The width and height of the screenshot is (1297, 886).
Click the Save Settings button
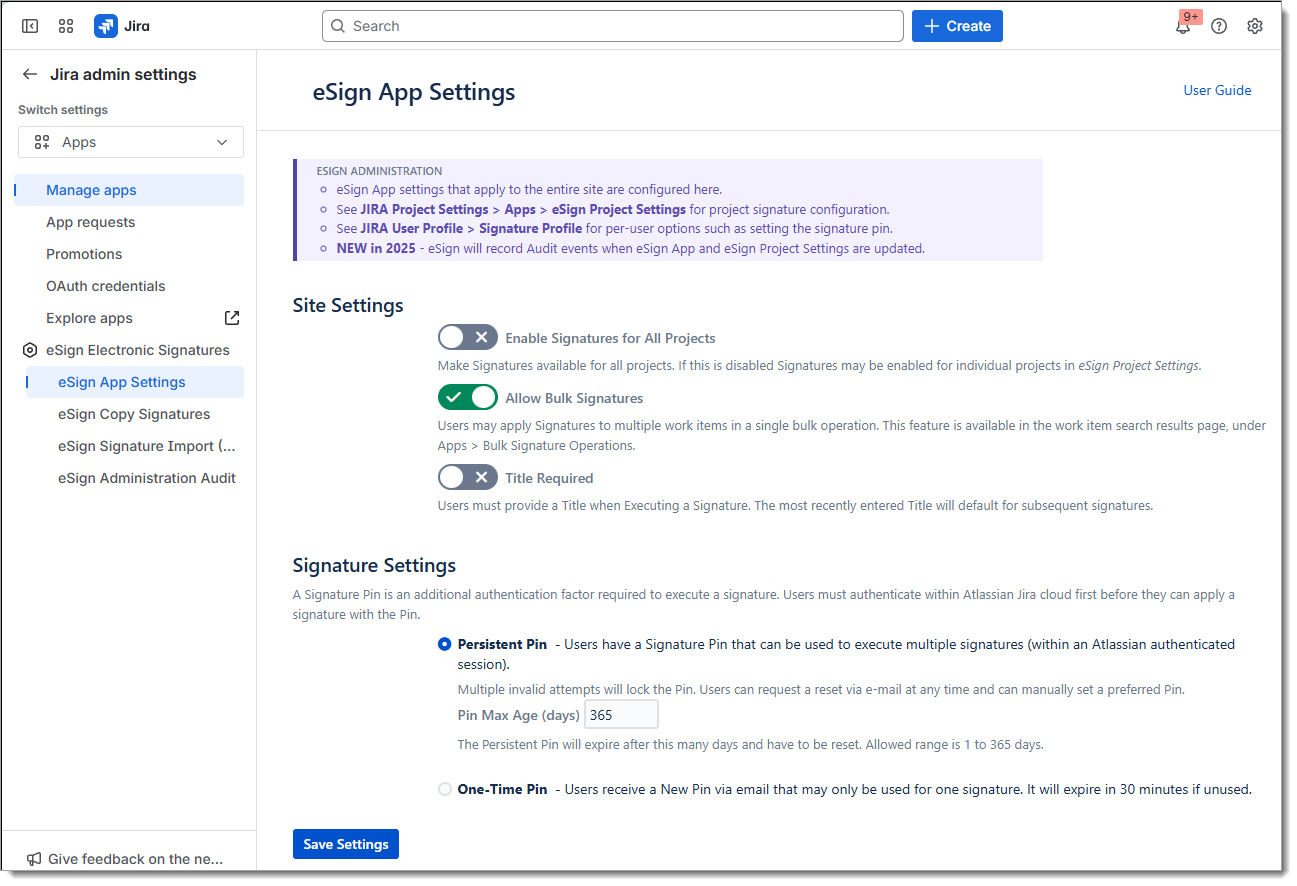(346, 844)
